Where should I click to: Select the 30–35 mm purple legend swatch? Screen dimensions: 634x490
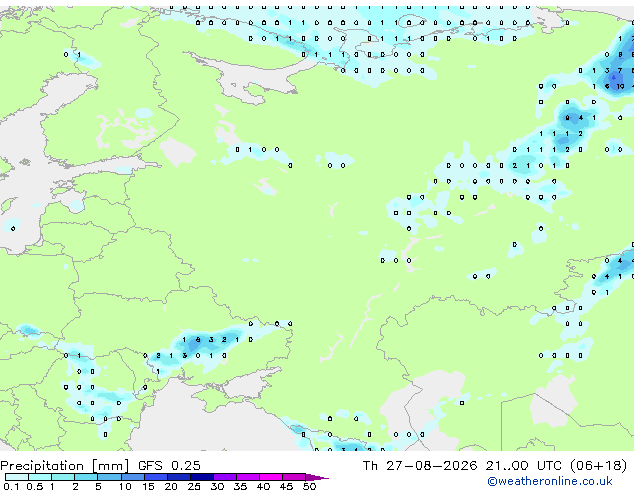[225, 477]
